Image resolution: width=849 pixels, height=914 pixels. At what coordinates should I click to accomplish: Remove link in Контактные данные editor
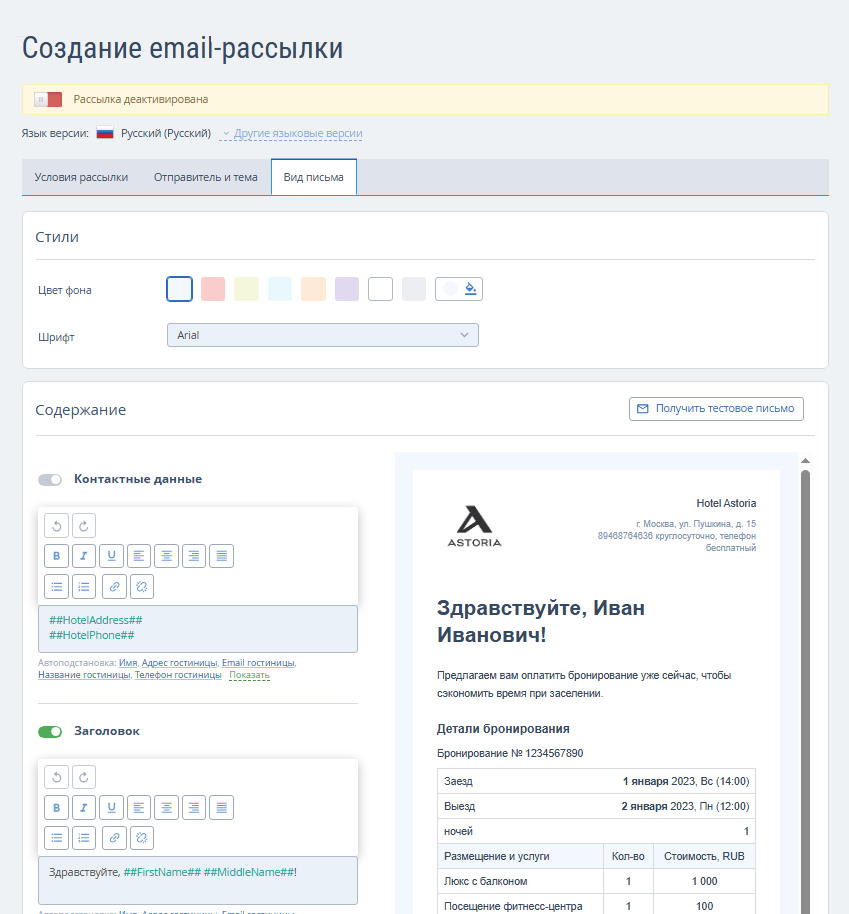[142, 586]
